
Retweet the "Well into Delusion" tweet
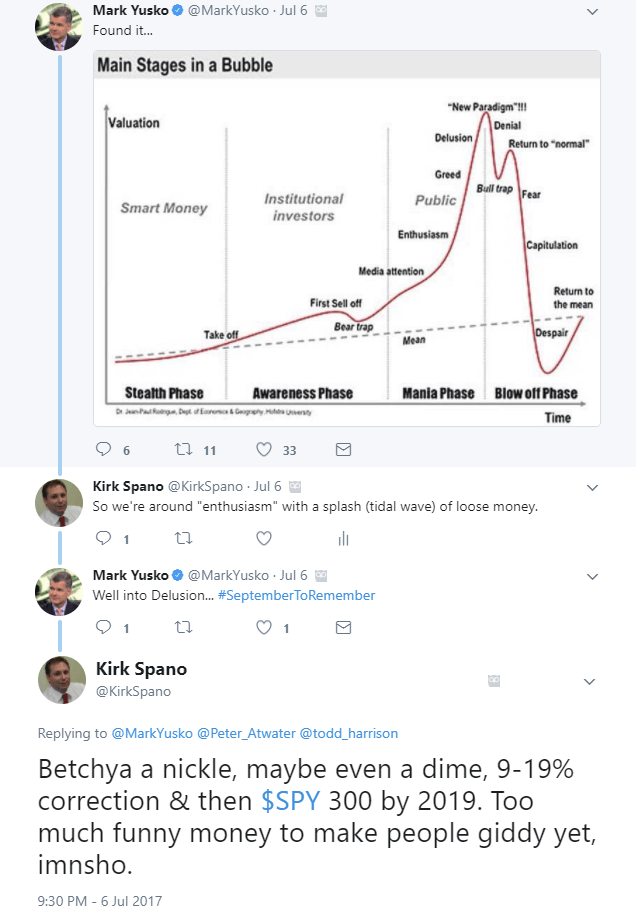click(x=183, y=628)
